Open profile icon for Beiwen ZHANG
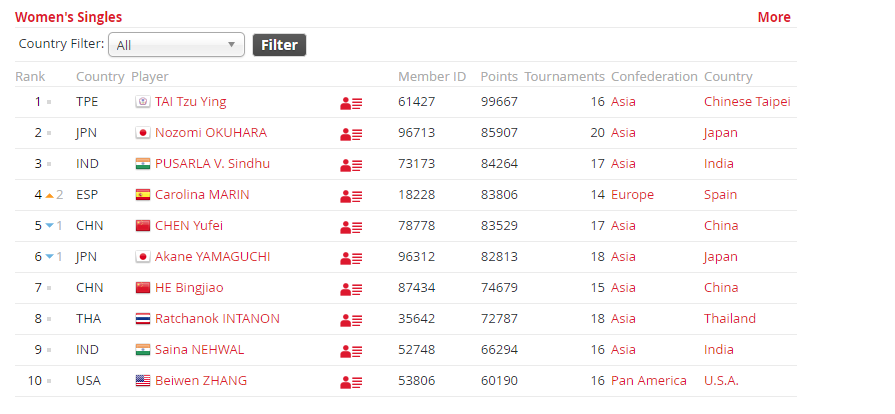Image resolution: width=895 pixels, height=414 pixels. pos(351,382)
